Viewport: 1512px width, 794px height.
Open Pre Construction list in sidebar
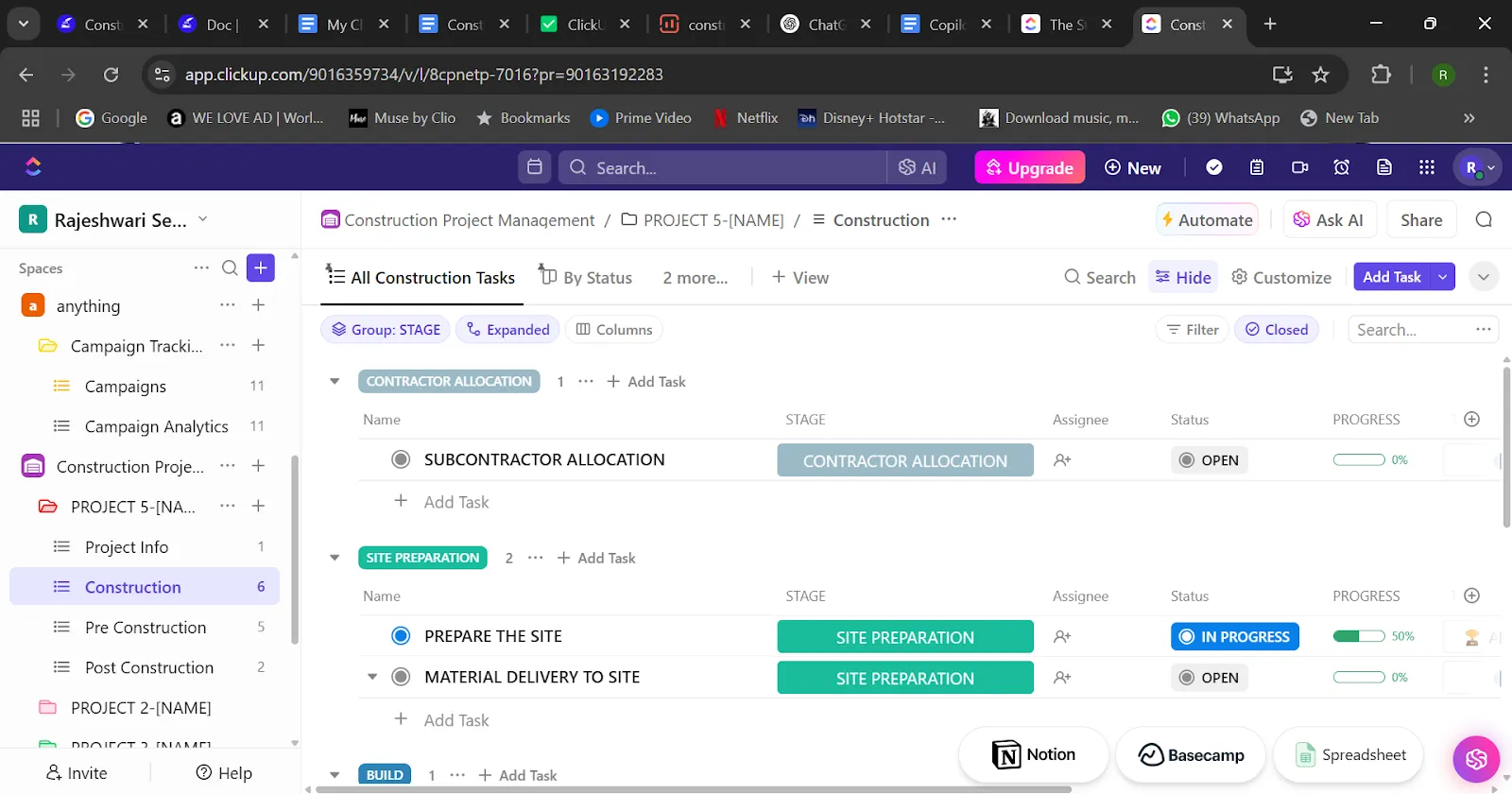tap(145, 627)
